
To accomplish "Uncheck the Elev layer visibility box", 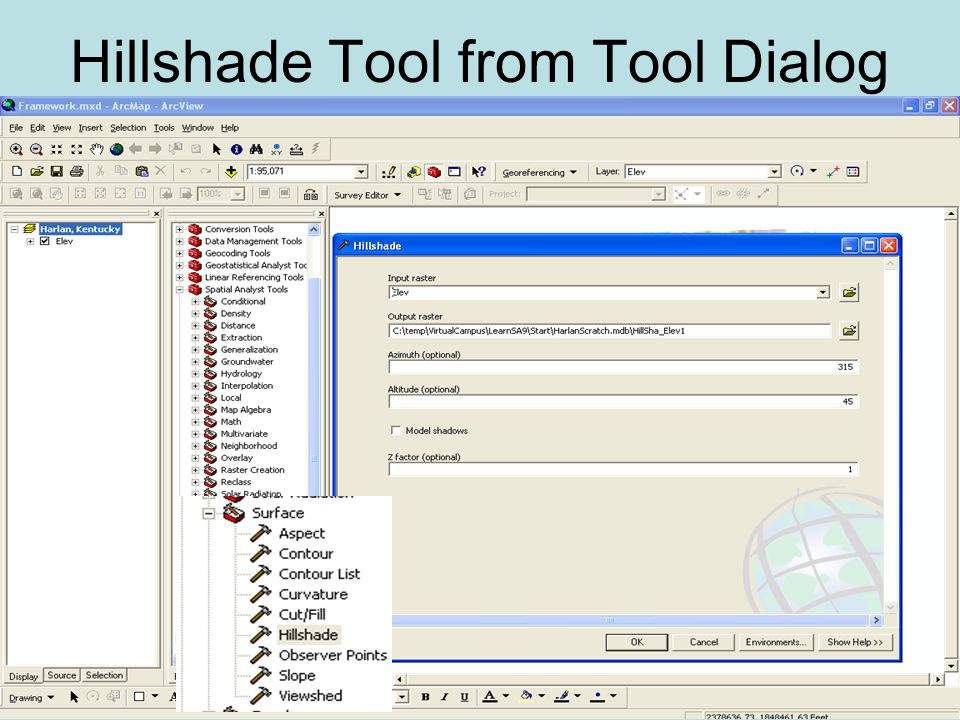I will [44, 241].
